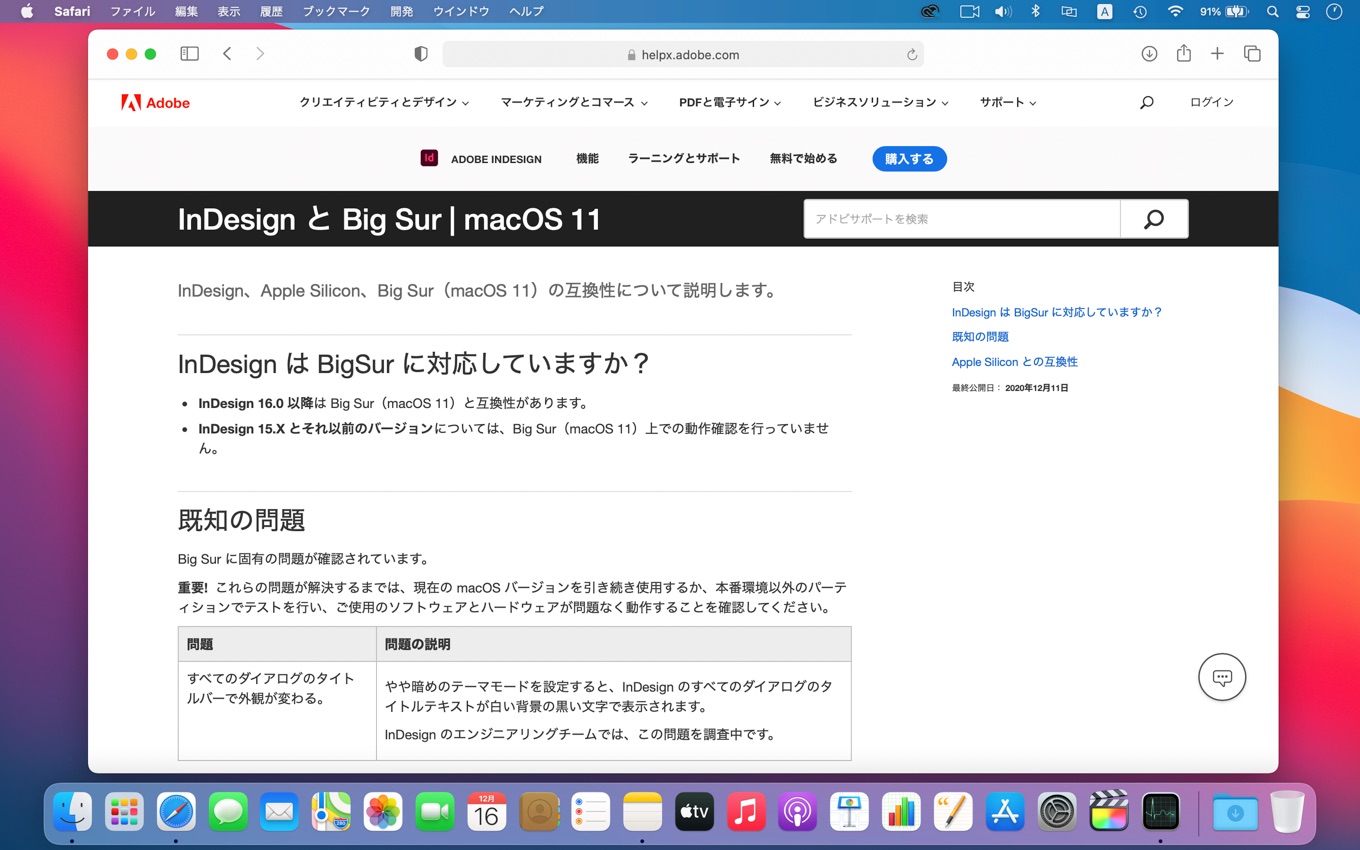Viewport: 1360px width, 850px height.
Task: Jump to 既知の問題 in the contents
Action: (x=980, y=337)
